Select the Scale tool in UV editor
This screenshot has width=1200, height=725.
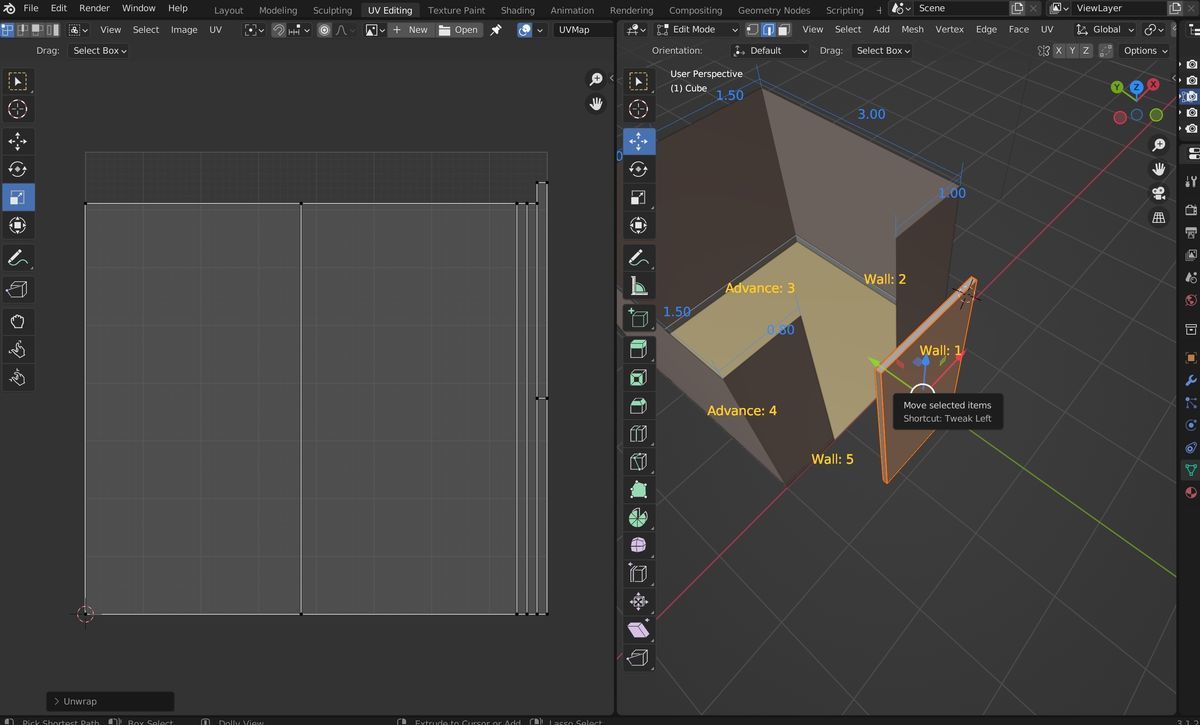point(18,197)
